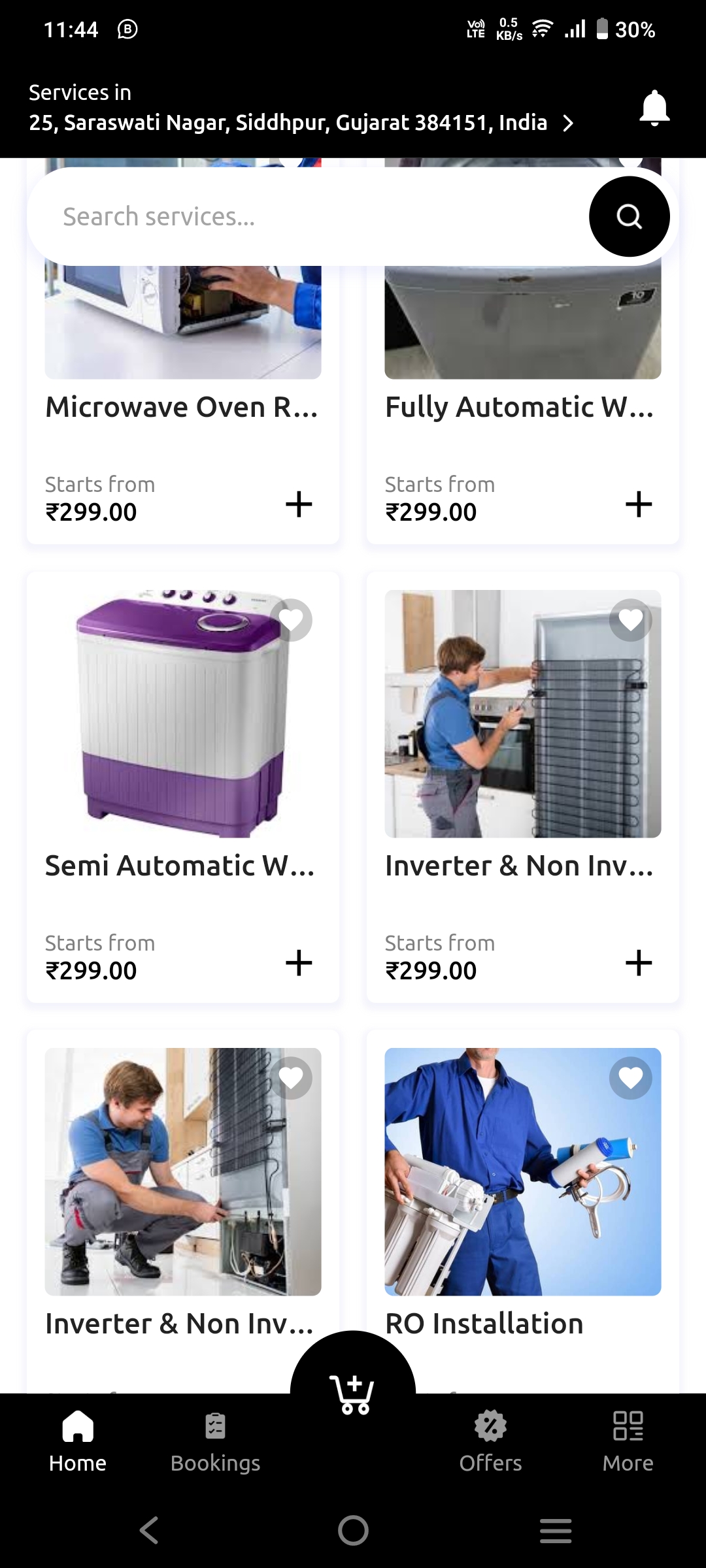Favorite the RO Installation service

631,1078
